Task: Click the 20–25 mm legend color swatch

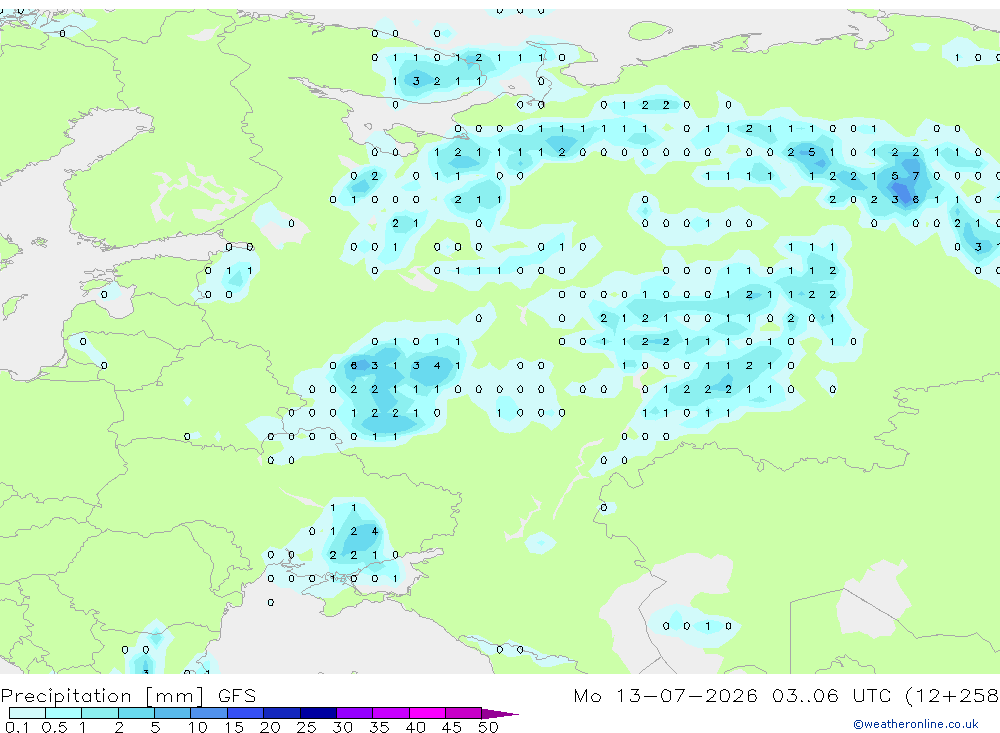Action: pos(282,713)
